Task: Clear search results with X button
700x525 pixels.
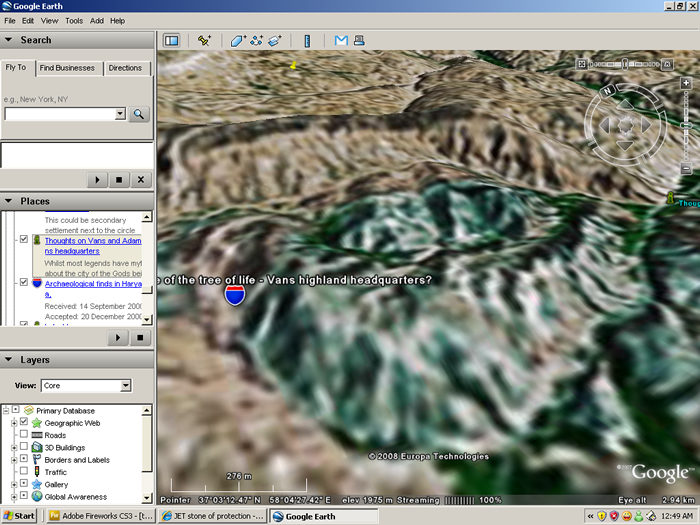Action: [141, 180]
